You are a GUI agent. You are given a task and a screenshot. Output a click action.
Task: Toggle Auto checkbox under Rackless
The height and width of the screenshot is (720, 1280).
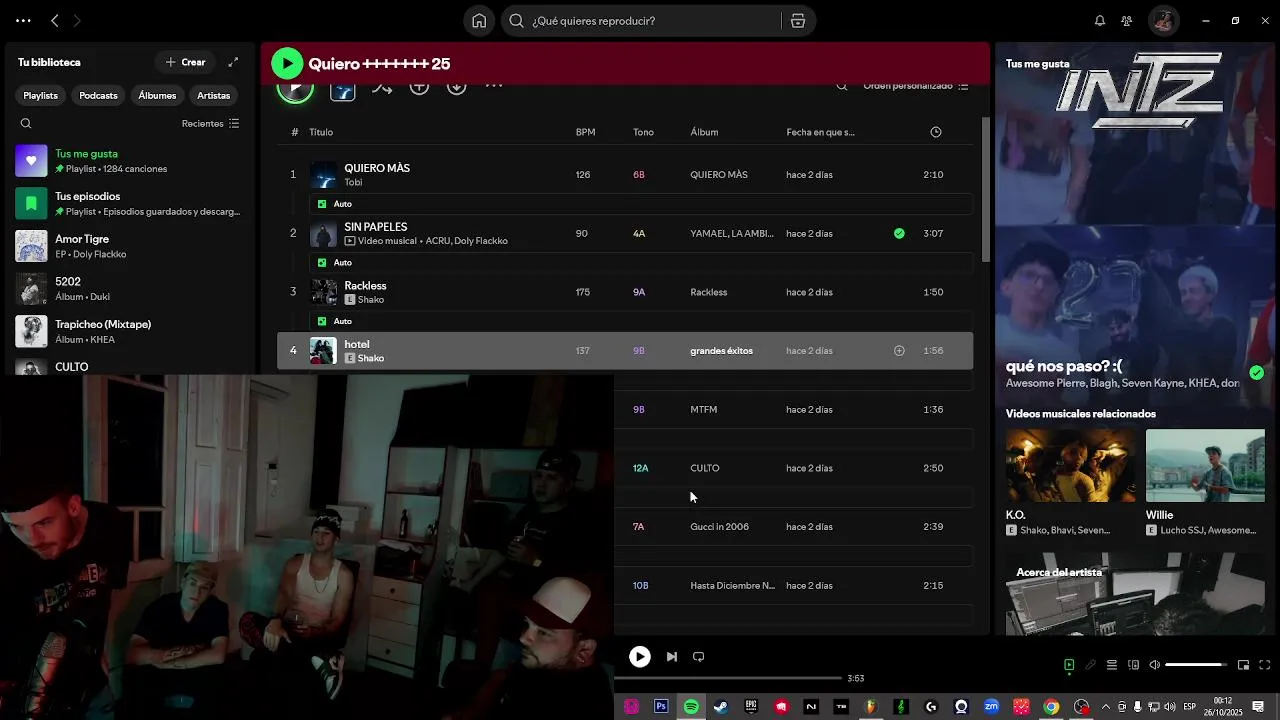coord(322,321)
